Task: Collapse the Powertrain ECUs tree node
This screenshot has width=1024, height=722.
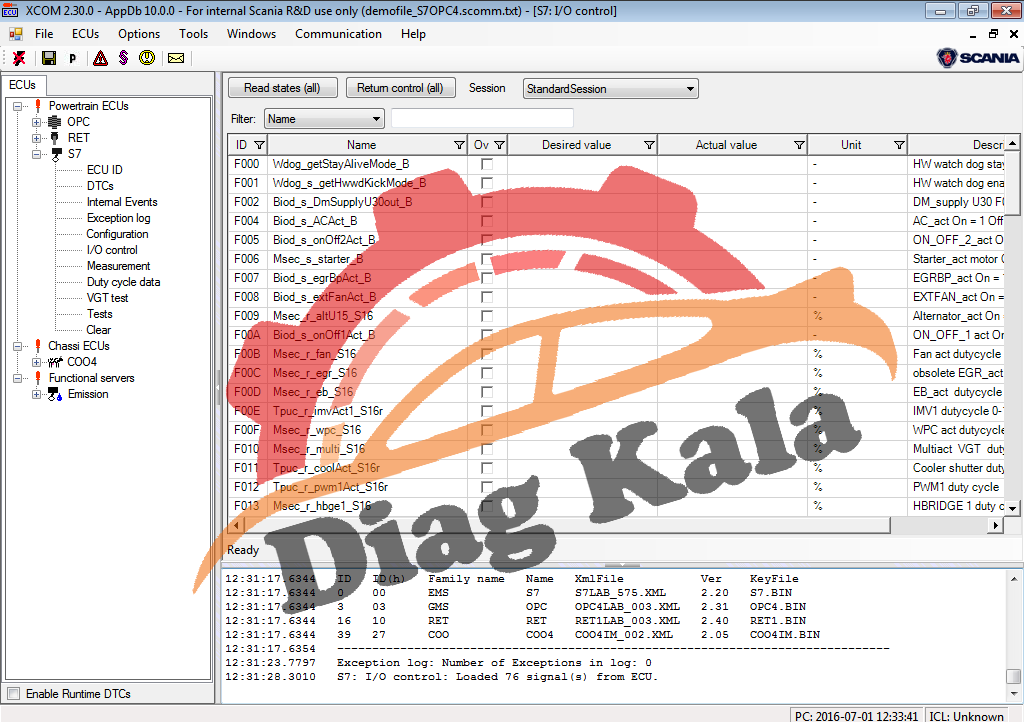Action: click(18, 106)
